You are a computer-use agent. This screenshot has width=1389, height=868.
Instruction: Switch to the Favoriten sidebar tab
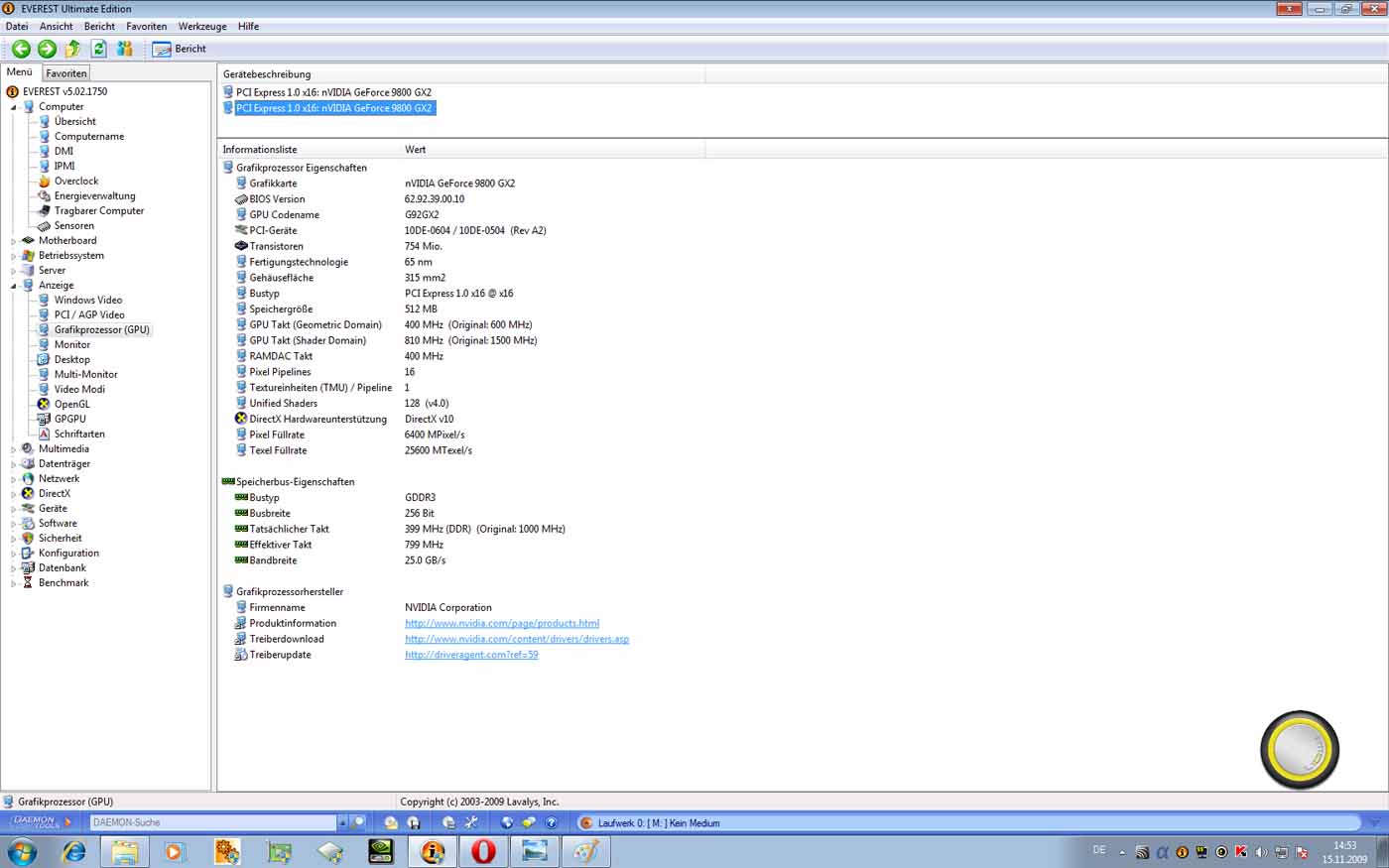66,73
